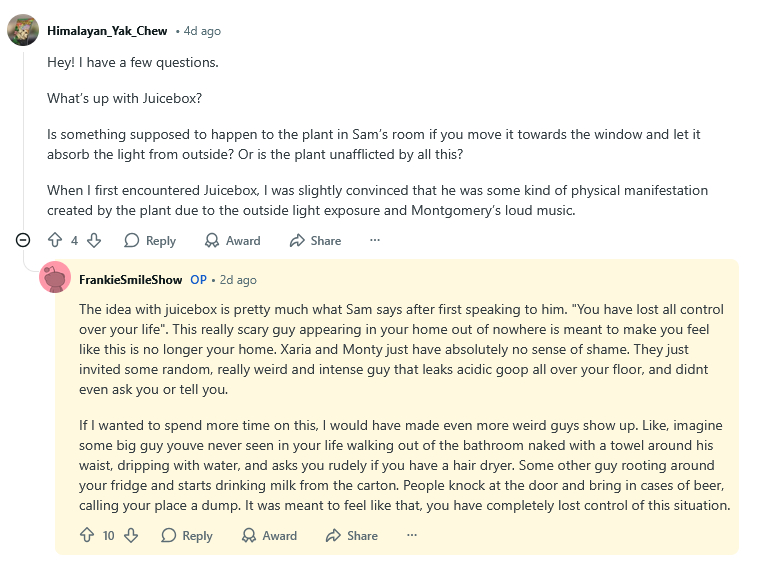
Task: Downvote Himalayan_Yak_Chew's comment
Action: (94, 241)
